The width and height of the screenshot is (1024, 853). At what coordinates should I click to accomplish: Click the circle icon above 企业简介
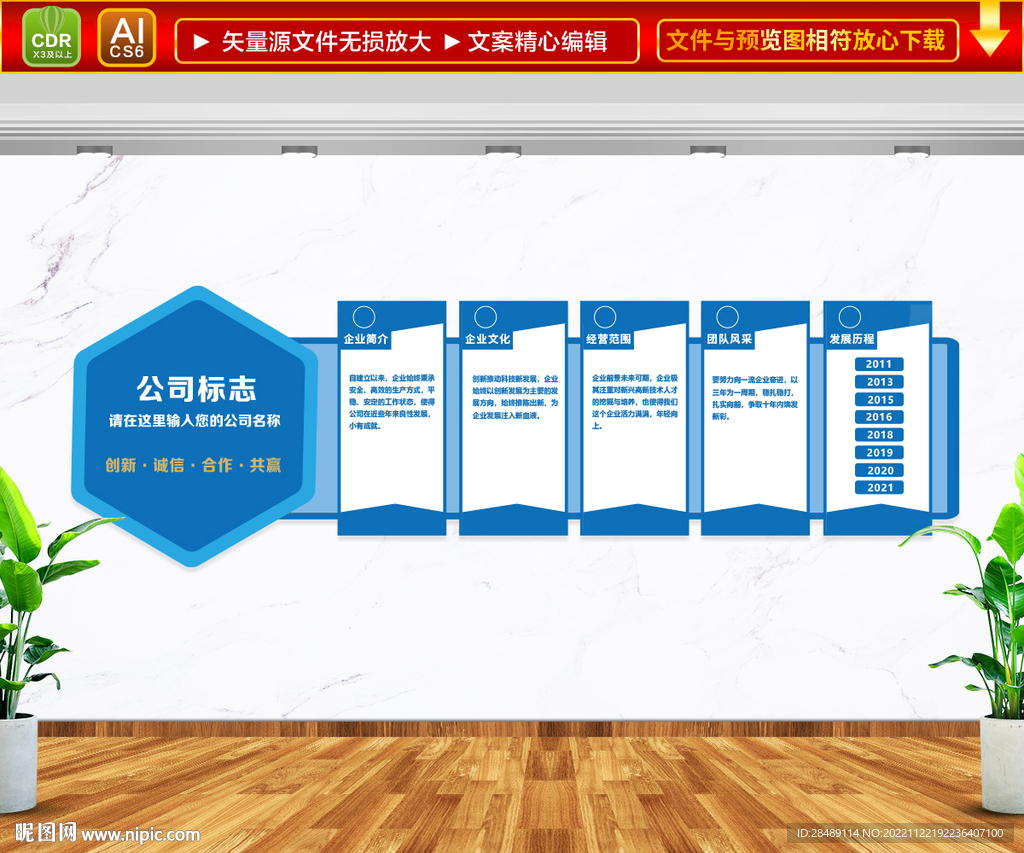pos(364,317)
